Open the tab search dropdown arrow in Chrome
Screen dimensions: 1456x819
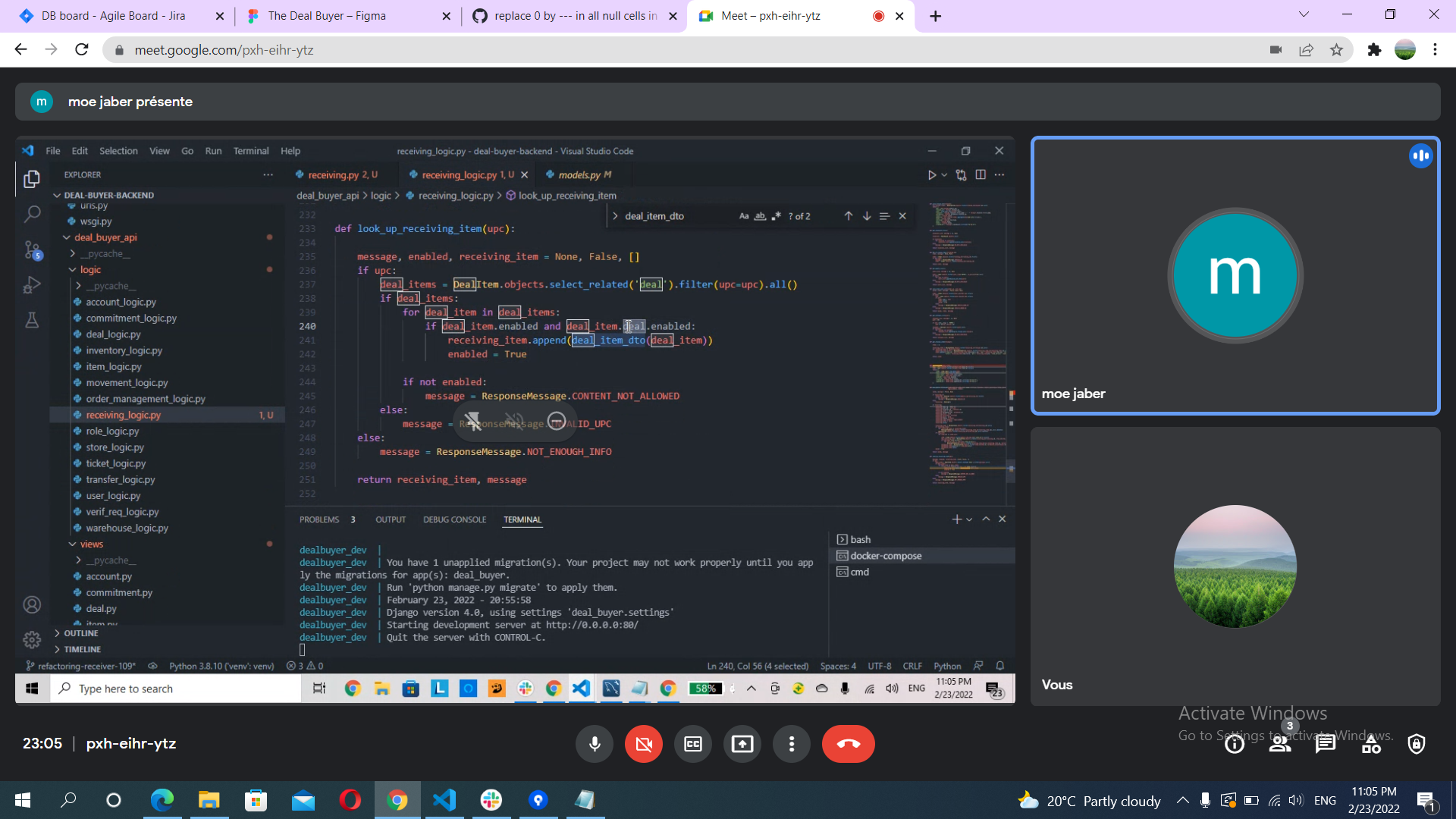[x=1304, y=14]
